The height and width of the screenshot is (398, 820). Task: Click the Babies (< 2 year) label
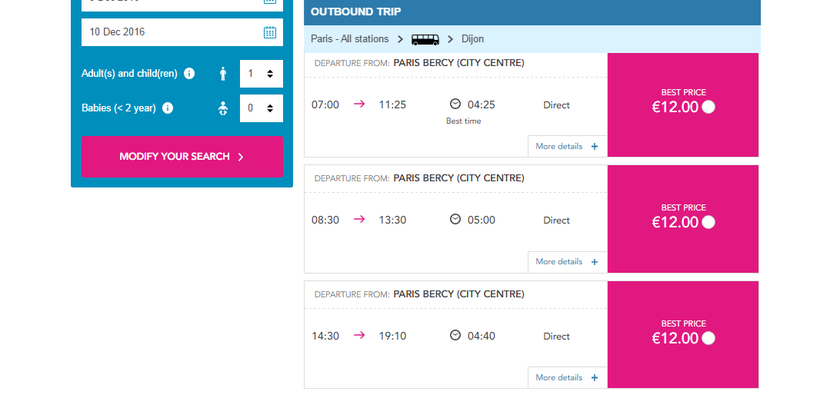pyautogui.click(x=119, y=108)
